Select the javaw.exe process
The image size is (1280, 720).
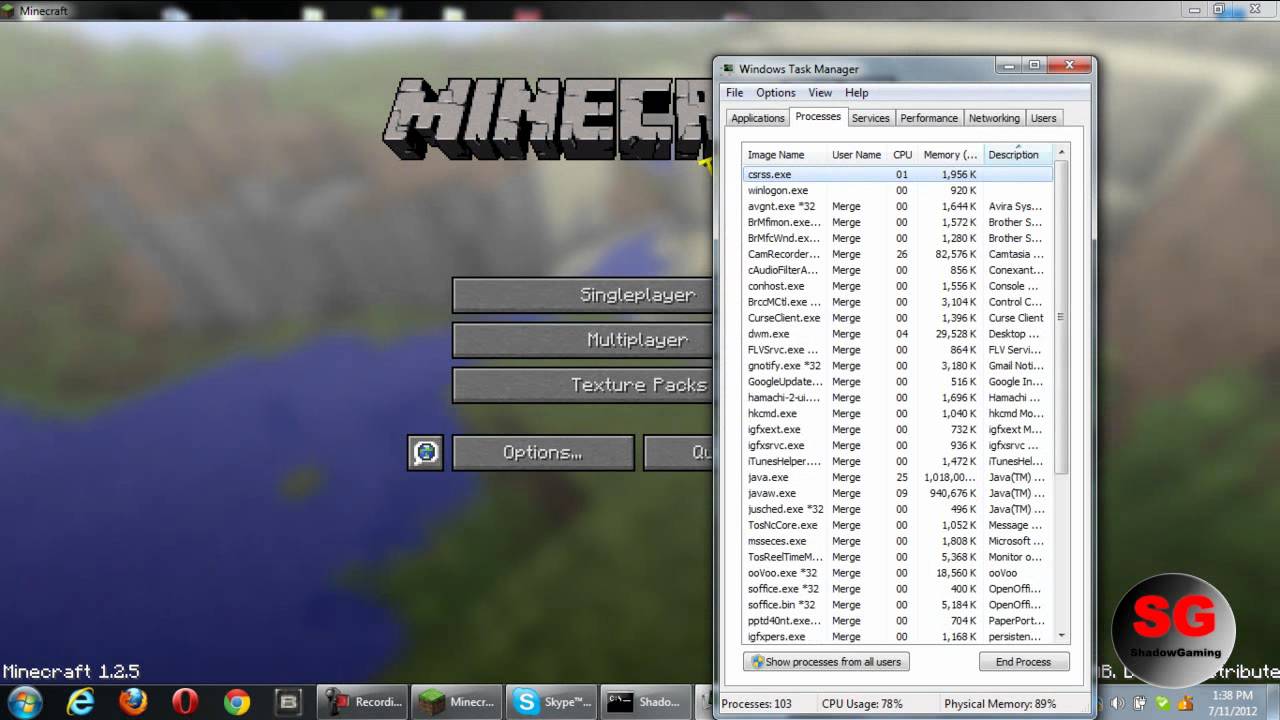point(898,493)
